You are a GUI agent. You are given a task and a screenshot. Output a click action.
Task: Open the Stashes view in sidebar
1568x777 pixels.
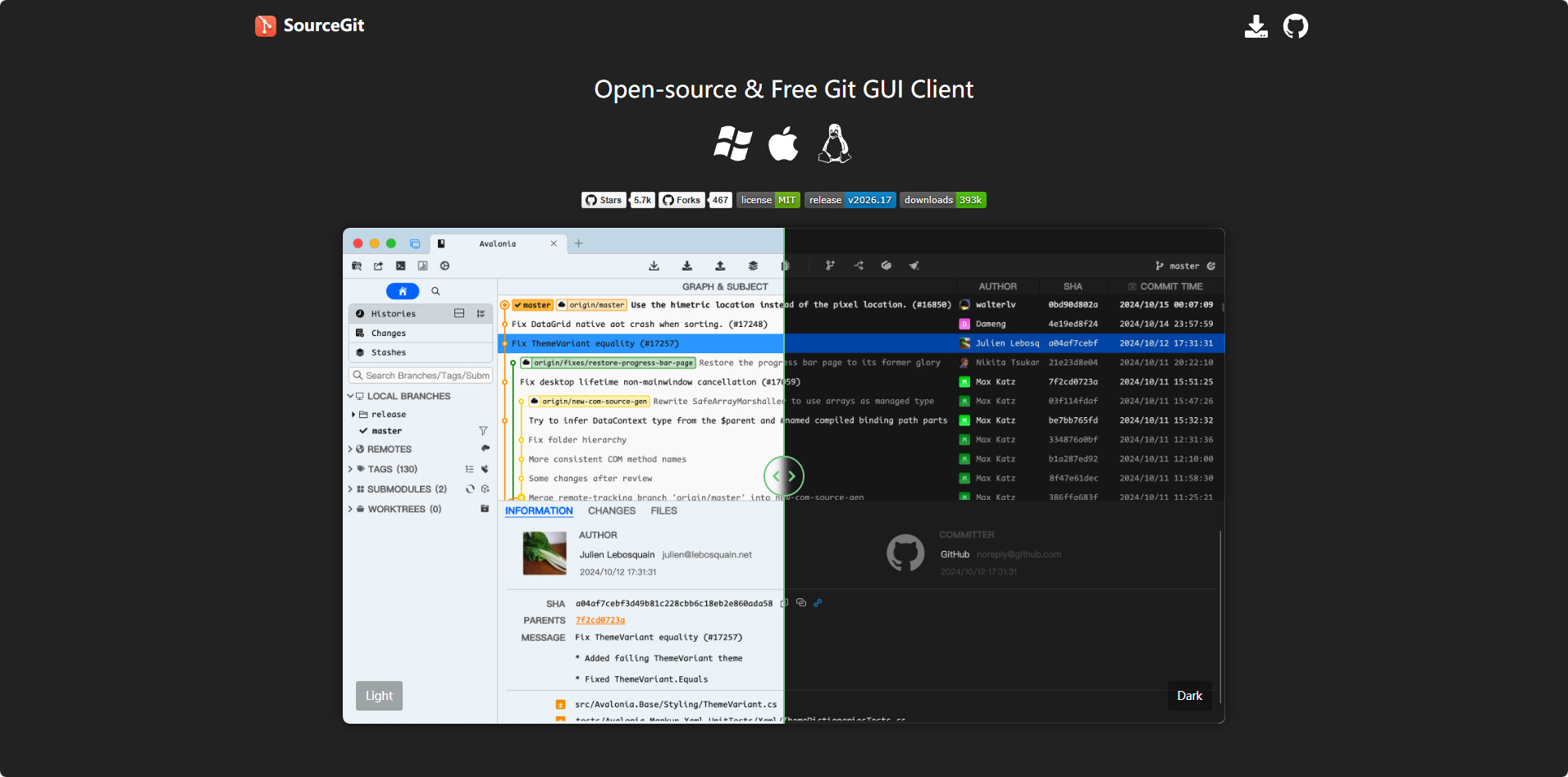coord(421,352)
